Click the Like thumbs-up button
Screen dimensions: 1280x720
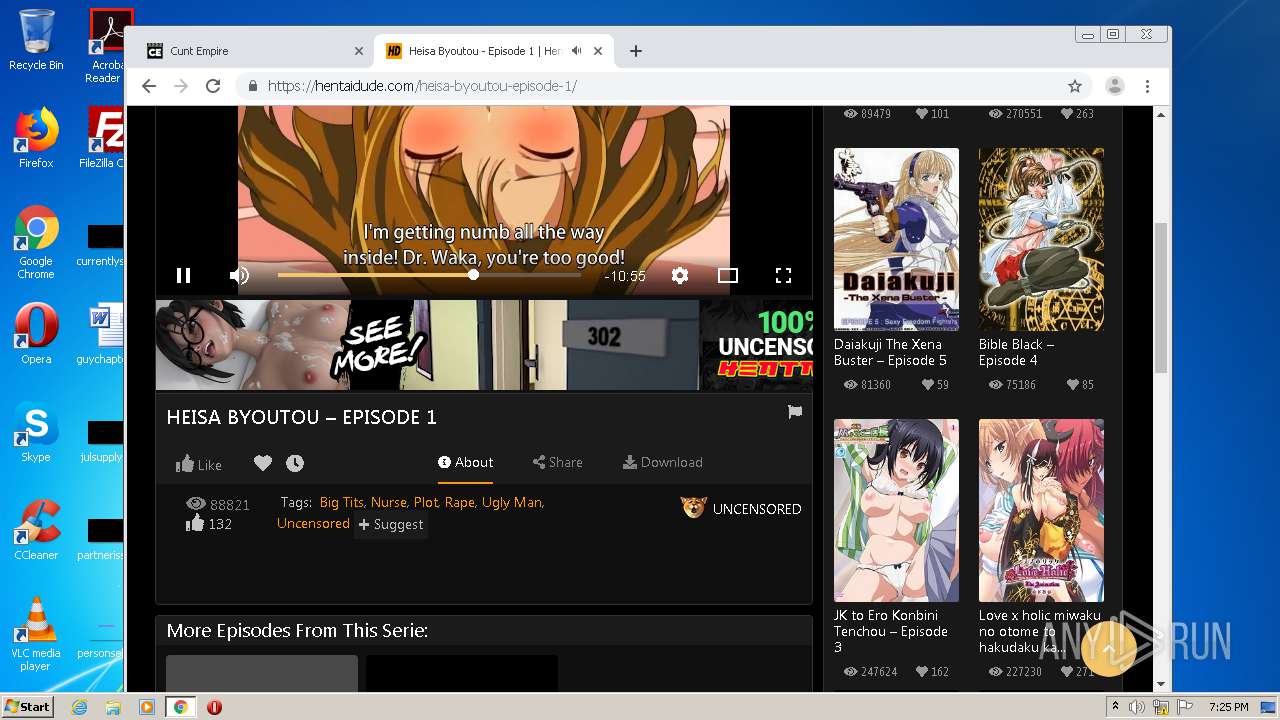pos(198,464)
